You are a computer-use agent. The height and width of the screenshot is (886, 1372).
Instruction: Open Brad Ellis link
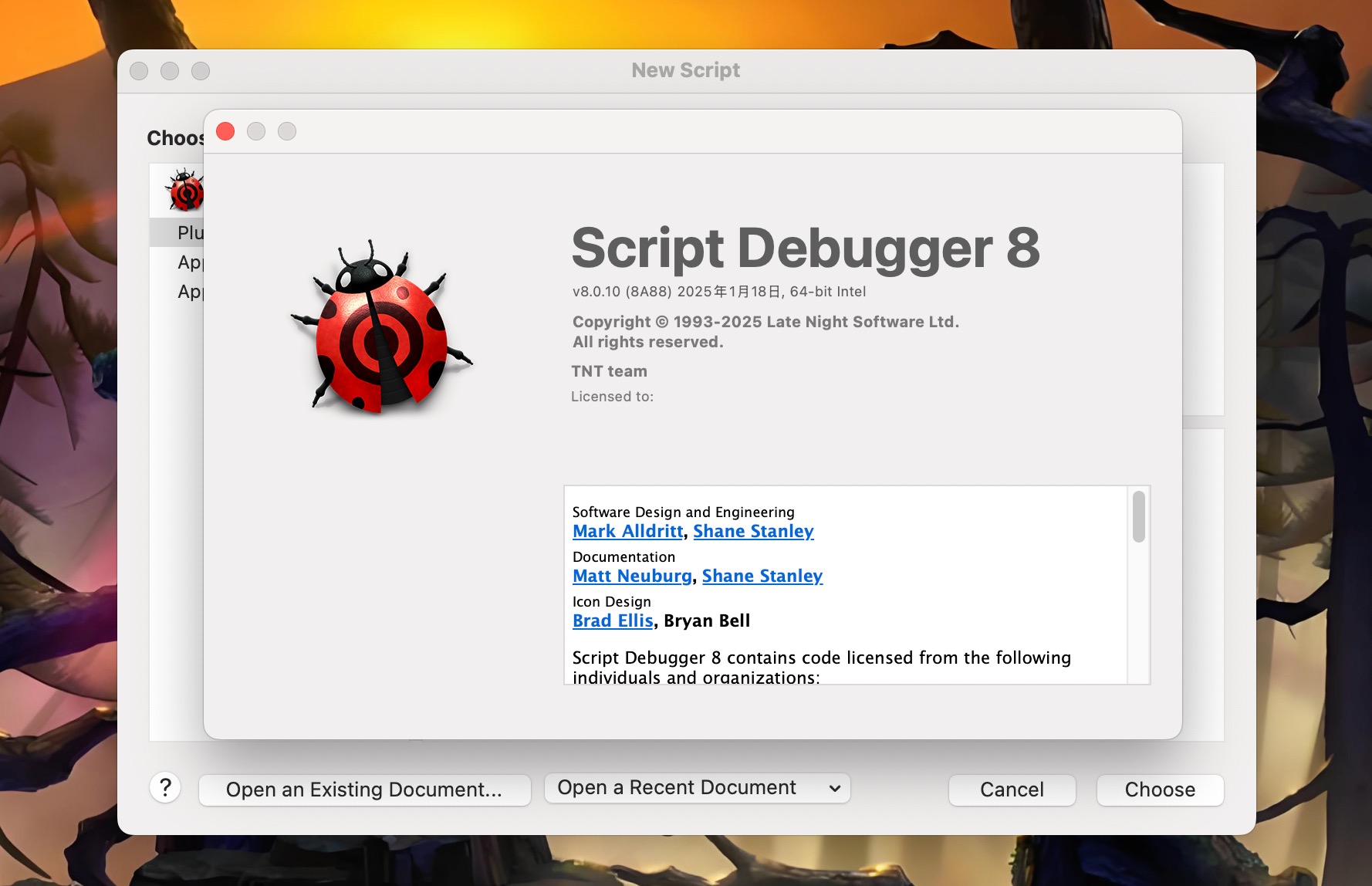click(x=613, y=621)
